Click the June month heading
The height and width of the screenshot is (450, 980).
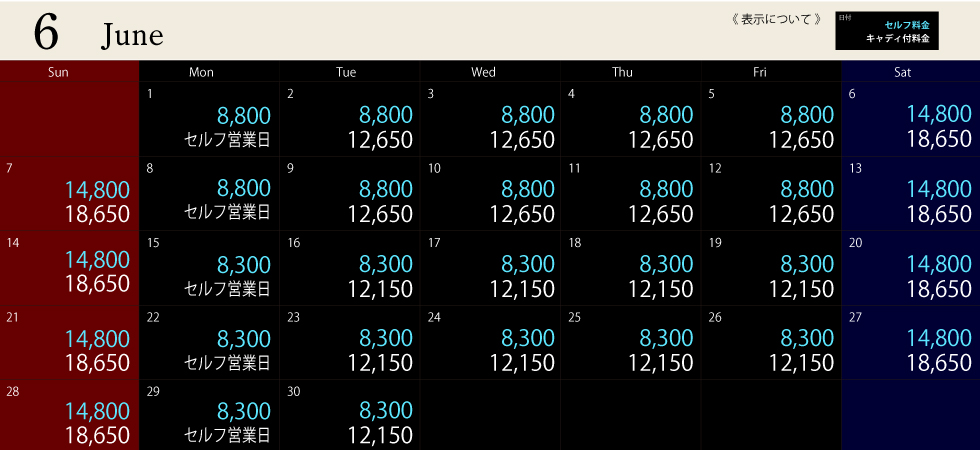pyautogui.click(x=131, y=37)
